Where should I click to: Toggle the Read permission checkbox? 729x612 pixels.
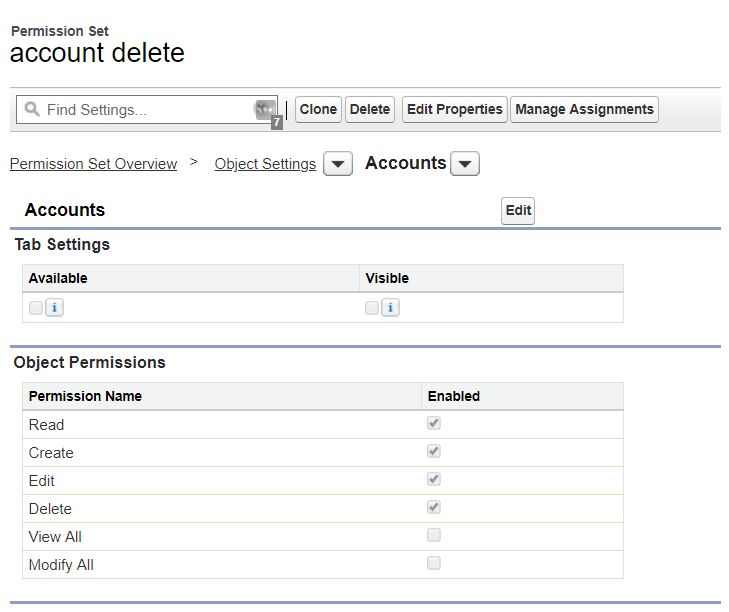click(x=434, y=424)
